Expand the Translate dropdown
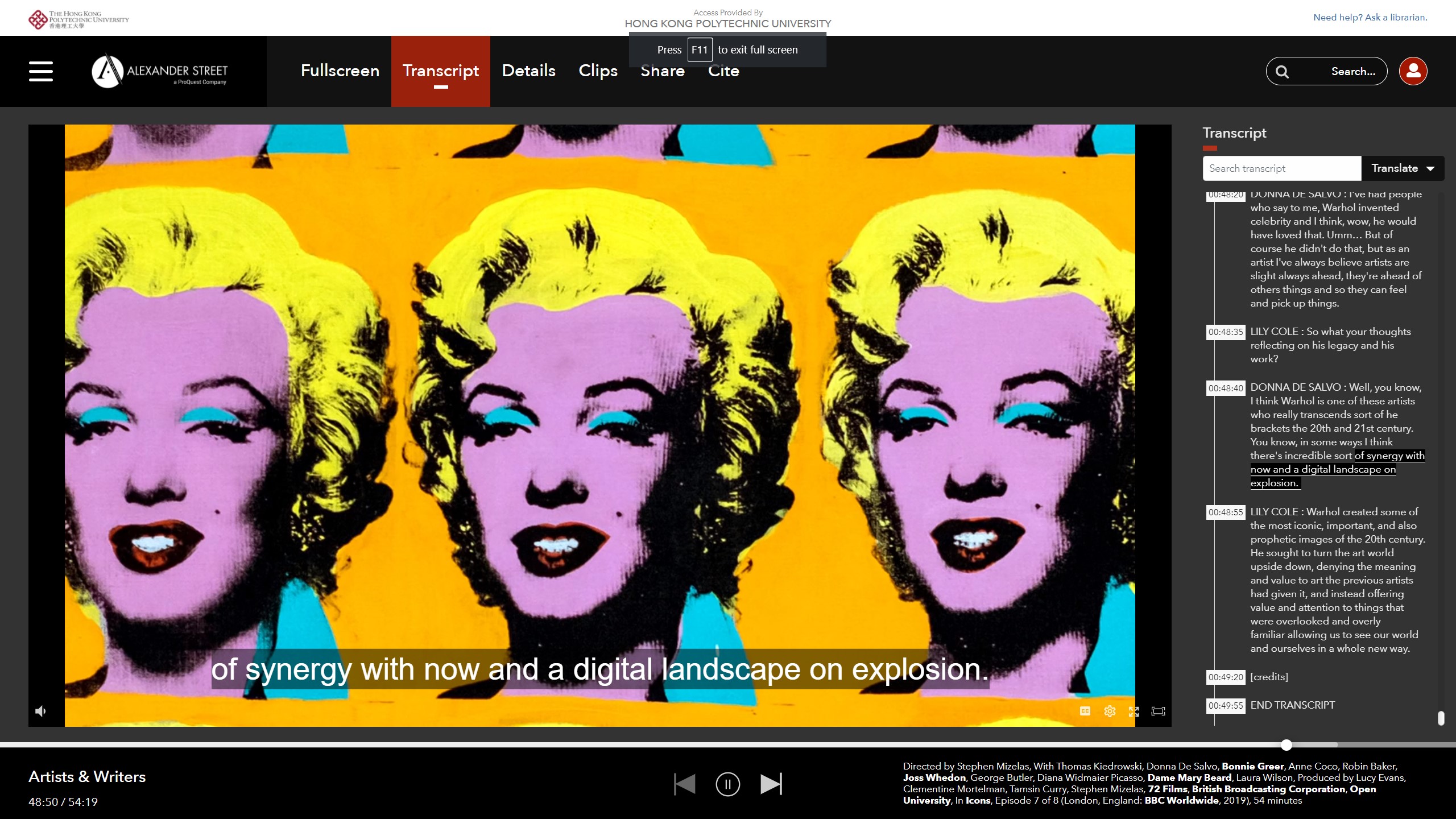Image resolution: width=1456 pixels, height=819 pixels. (x=1403, y=168)
